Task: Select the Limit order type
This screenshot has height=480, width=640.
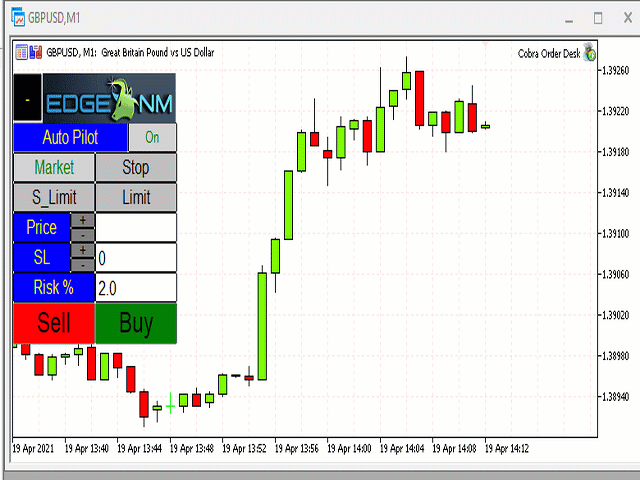Action: pos(136,198)
